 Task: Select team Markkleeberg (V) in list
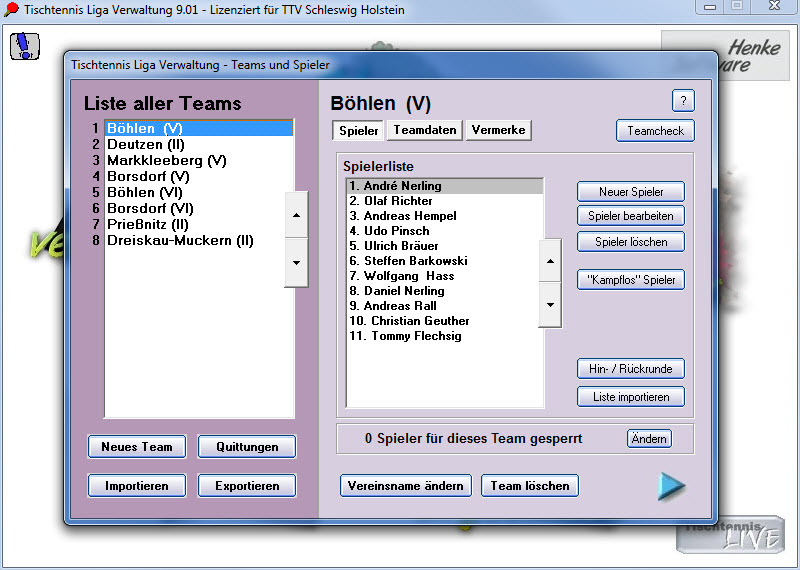167,160
